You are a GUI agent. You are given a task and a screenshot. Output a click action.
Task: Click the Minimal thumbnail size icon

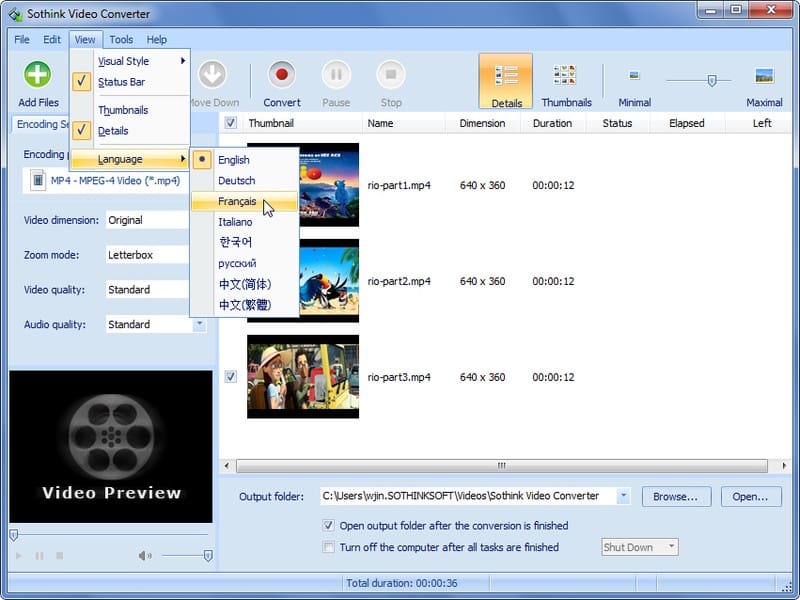634,76
